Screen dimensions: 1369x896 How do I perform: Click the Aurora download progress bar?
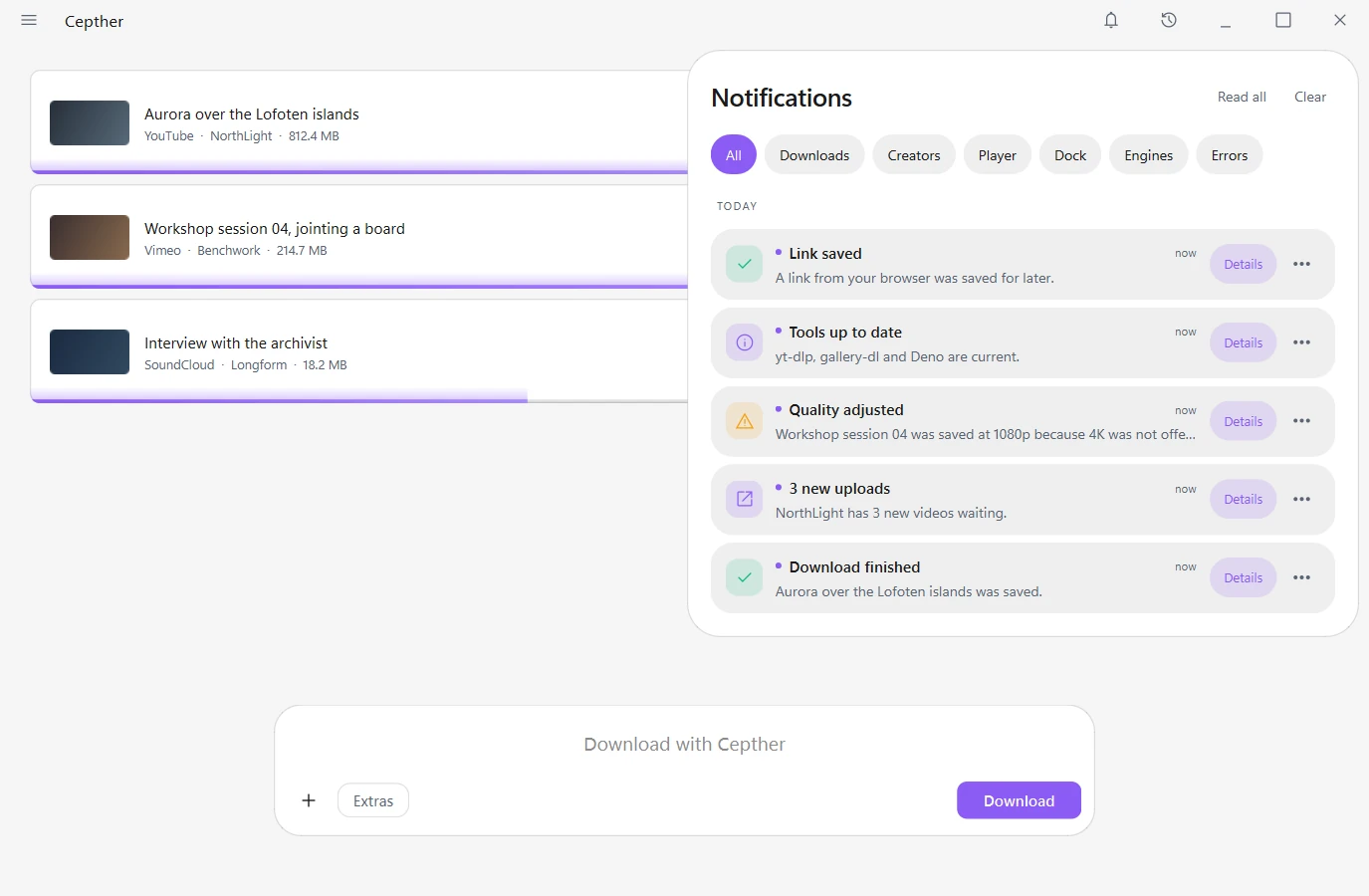(359, 171)
